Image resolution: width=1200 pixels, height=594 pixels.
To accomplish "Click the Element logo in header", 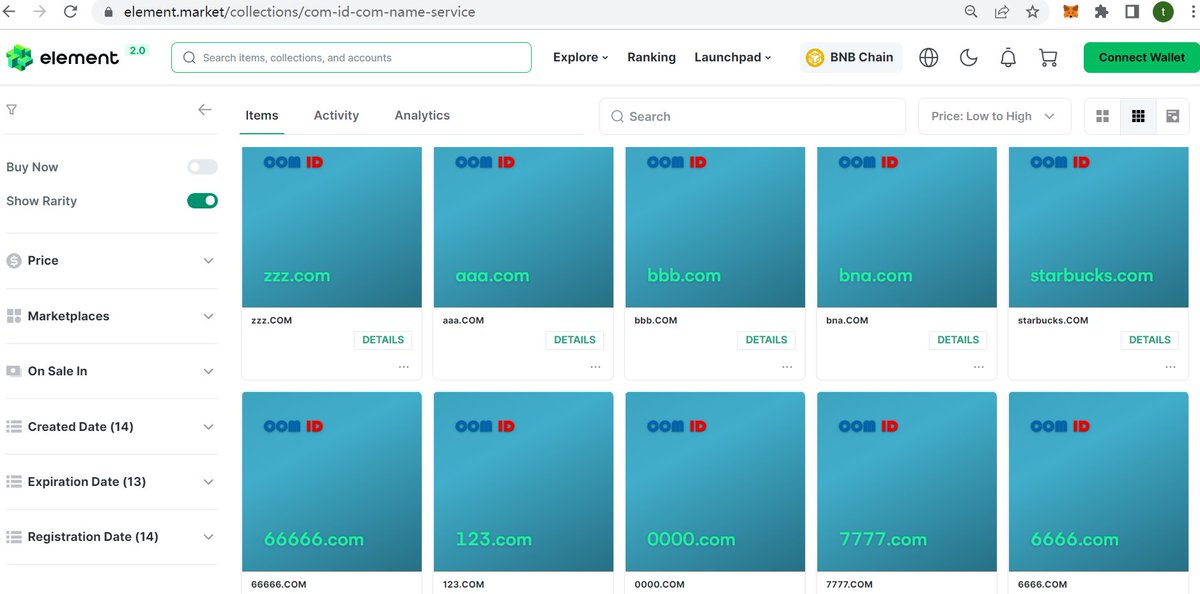I will [62, 57].
